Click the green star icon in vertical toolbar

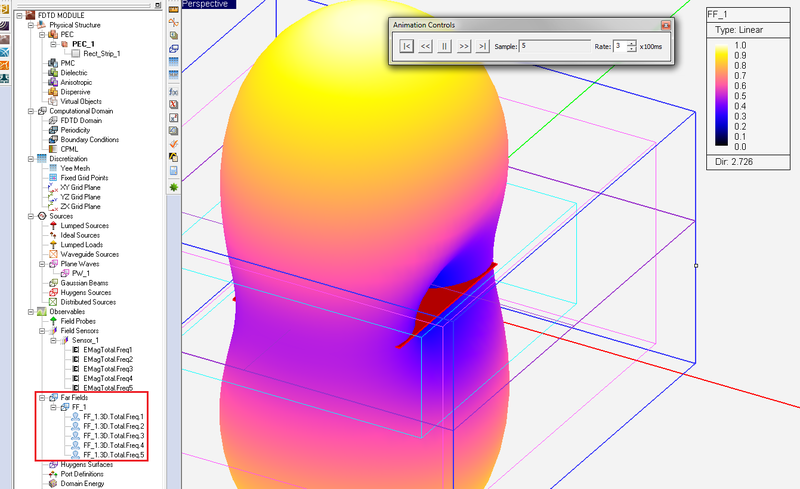[173, 186]
